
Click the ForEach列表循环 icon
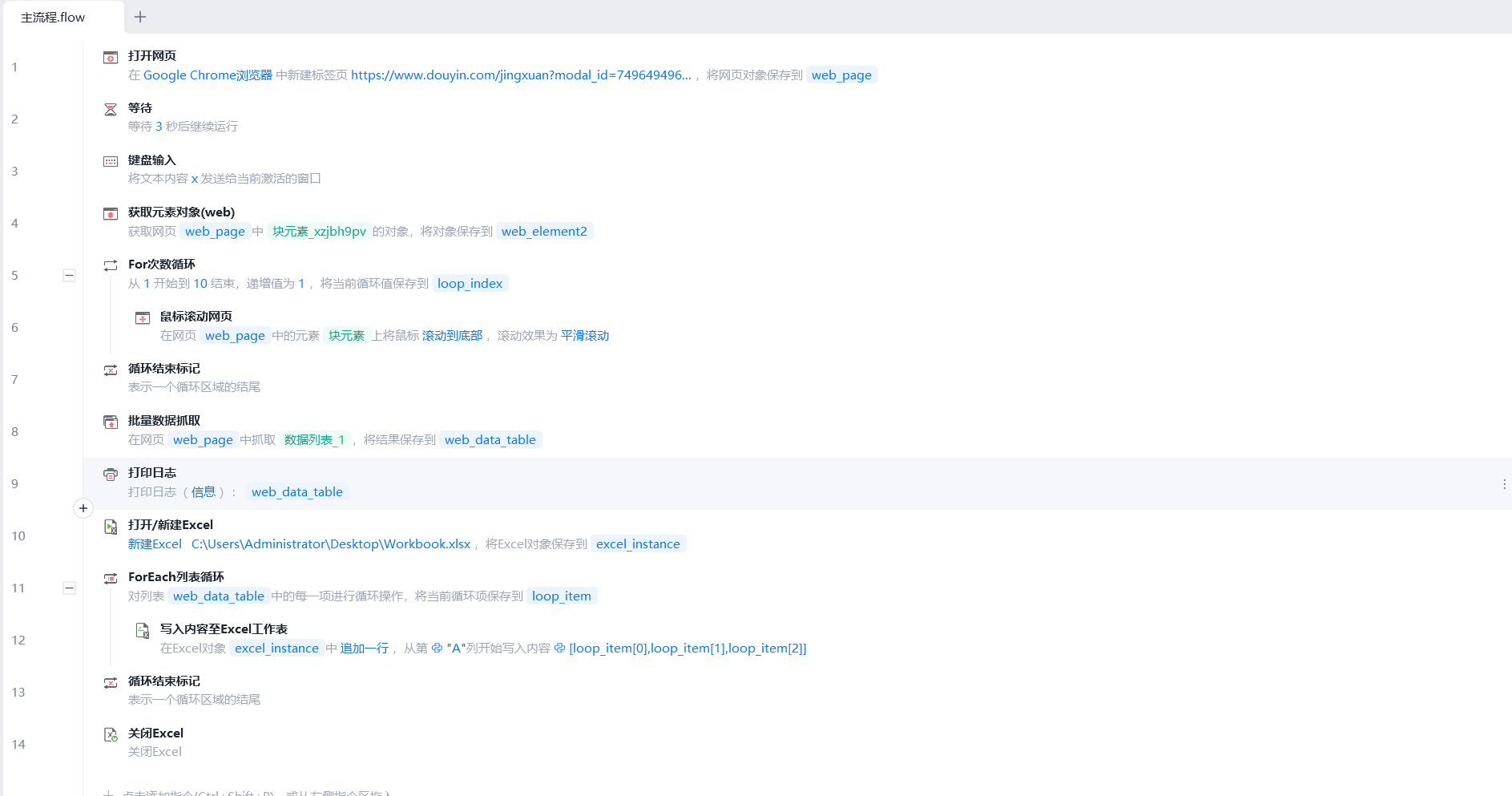point(111,578)
